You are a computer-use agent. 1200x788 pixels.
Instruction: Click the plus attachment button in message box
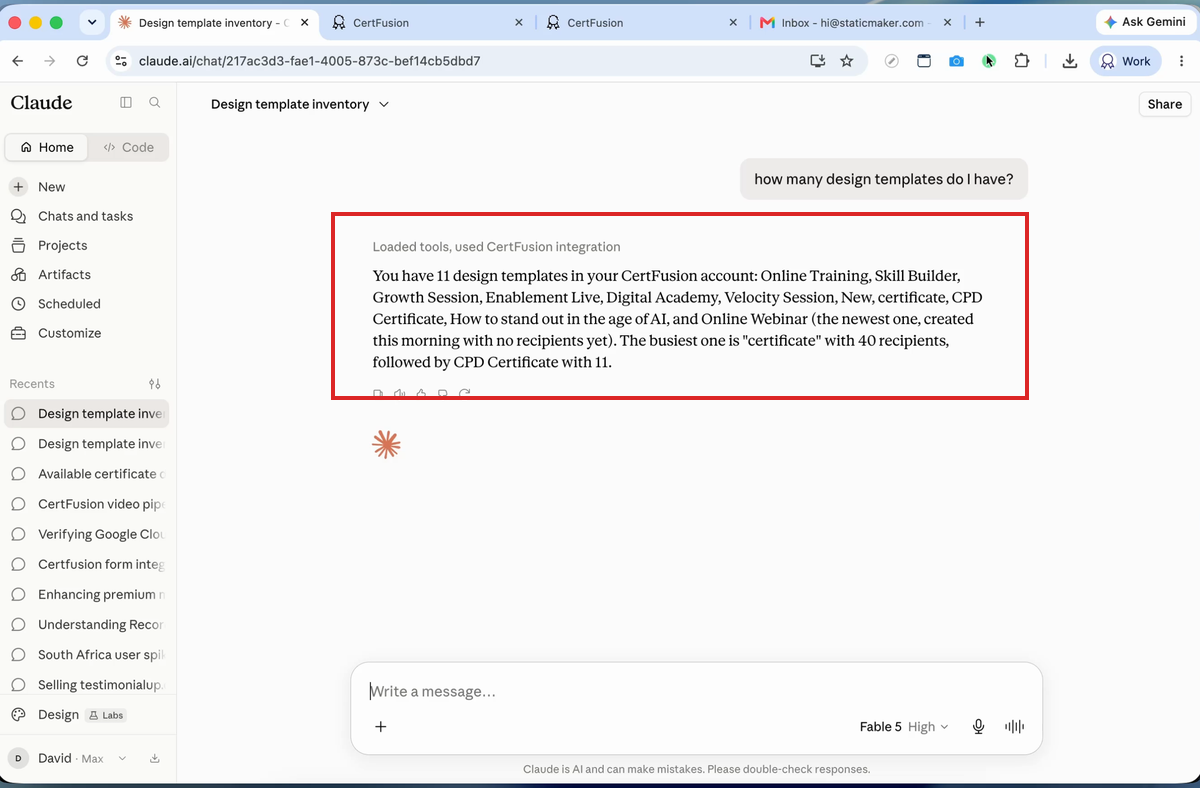(x=381, y=727)
